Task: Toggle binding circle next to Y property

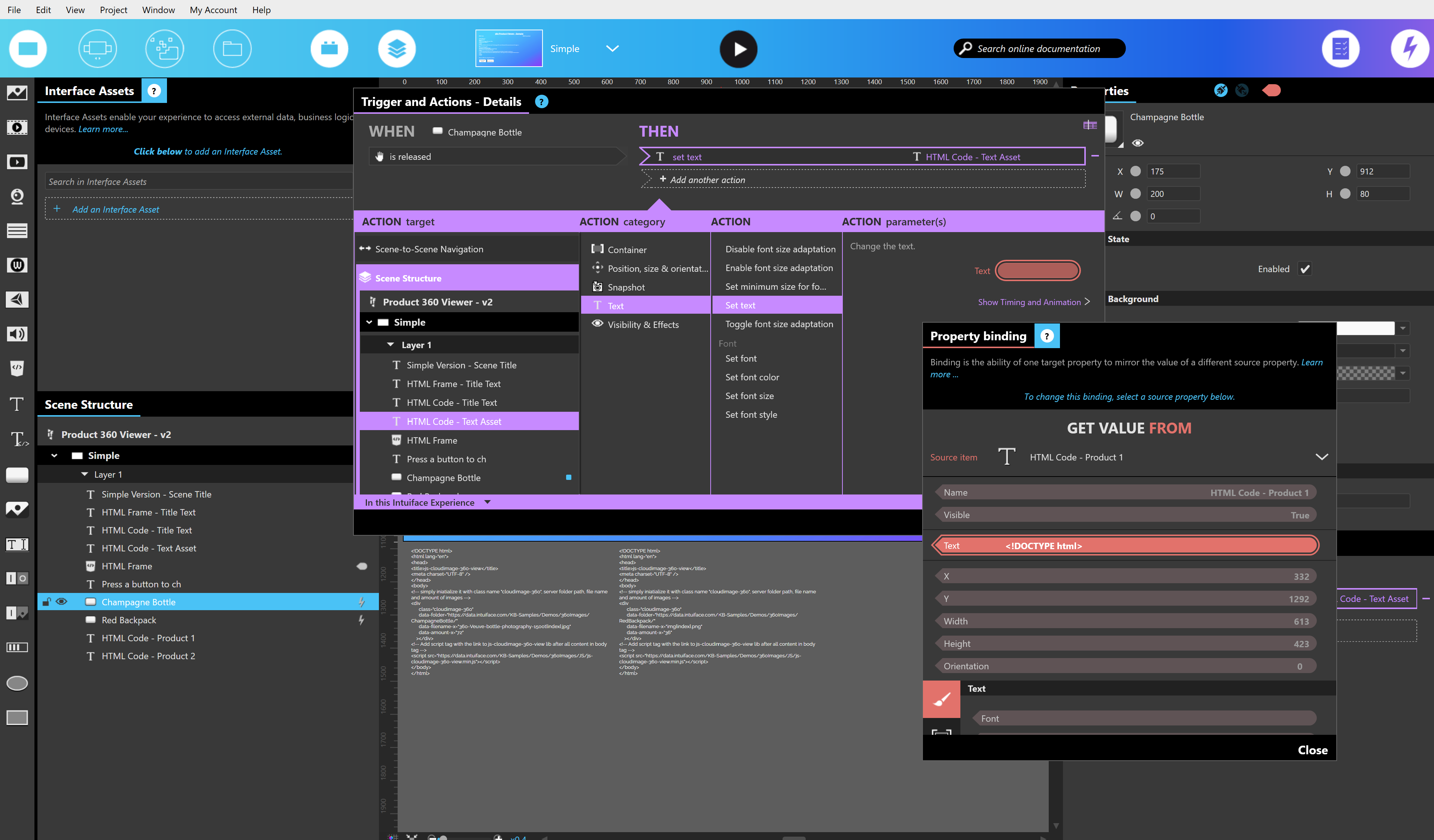Action: click(x=1345, y=171)
